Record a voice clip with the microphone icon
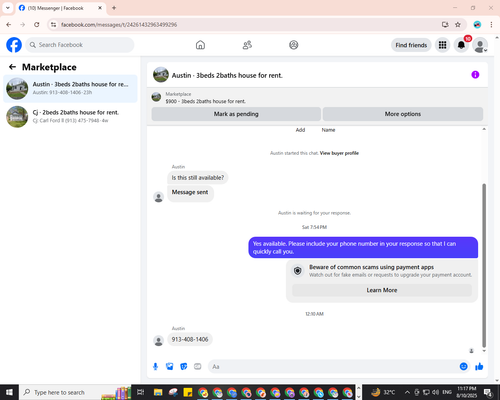 (x=155, y=367)
